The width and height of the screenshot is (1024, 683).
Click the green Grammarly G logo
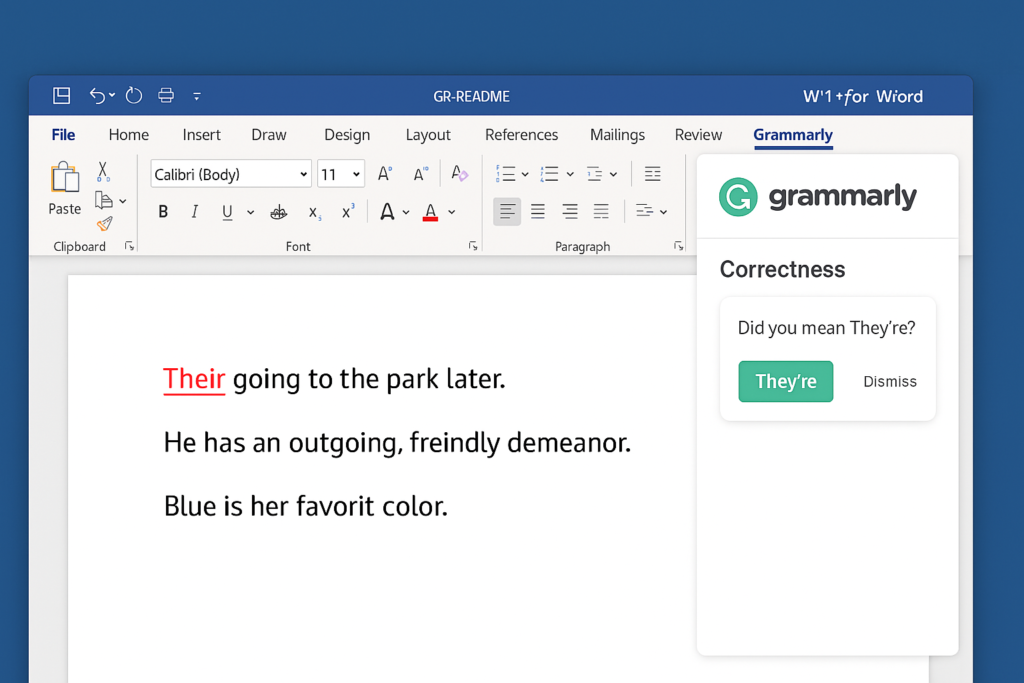coord(738,197)
